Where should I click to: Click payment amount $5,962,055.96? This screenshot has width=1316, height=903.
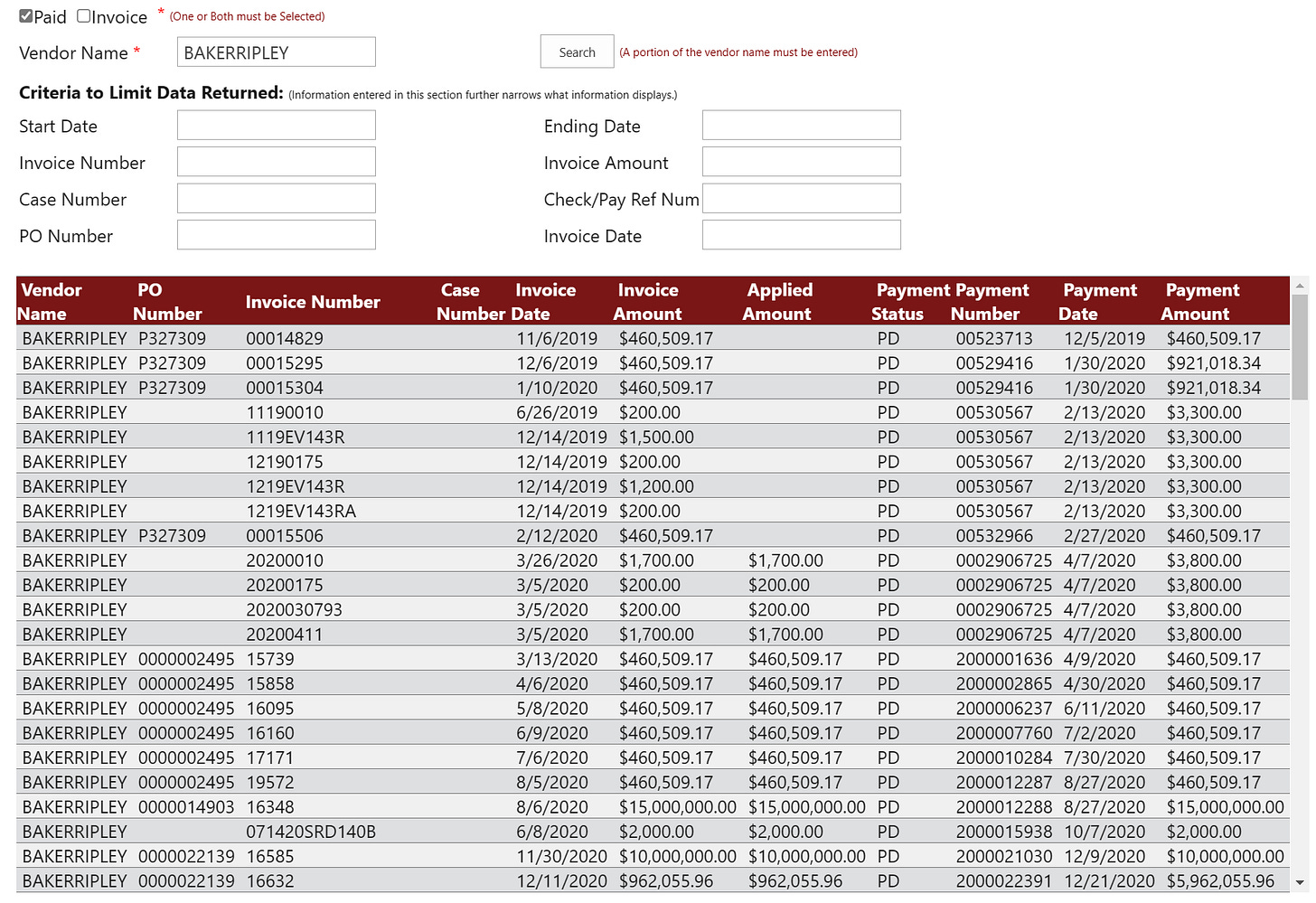(1220, 881)
